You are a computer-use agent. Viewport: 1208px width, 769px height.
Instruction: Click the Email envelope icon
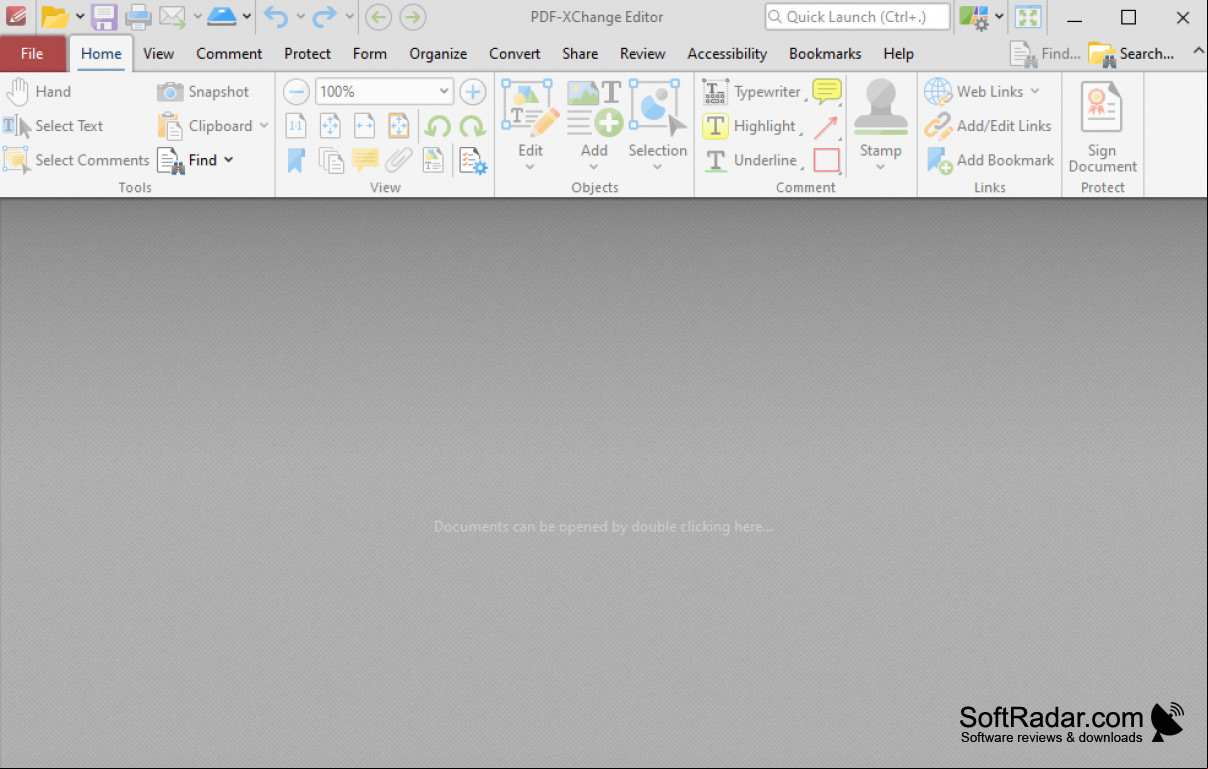click(172, 17)
